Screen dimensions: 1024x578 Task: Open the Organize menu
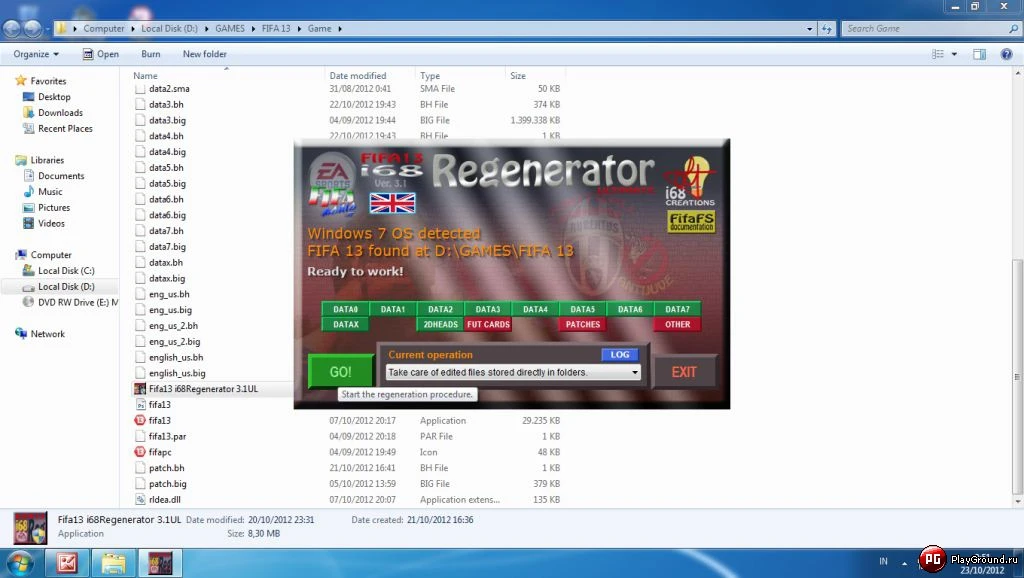pyautogui.click(x=36, y=54)
